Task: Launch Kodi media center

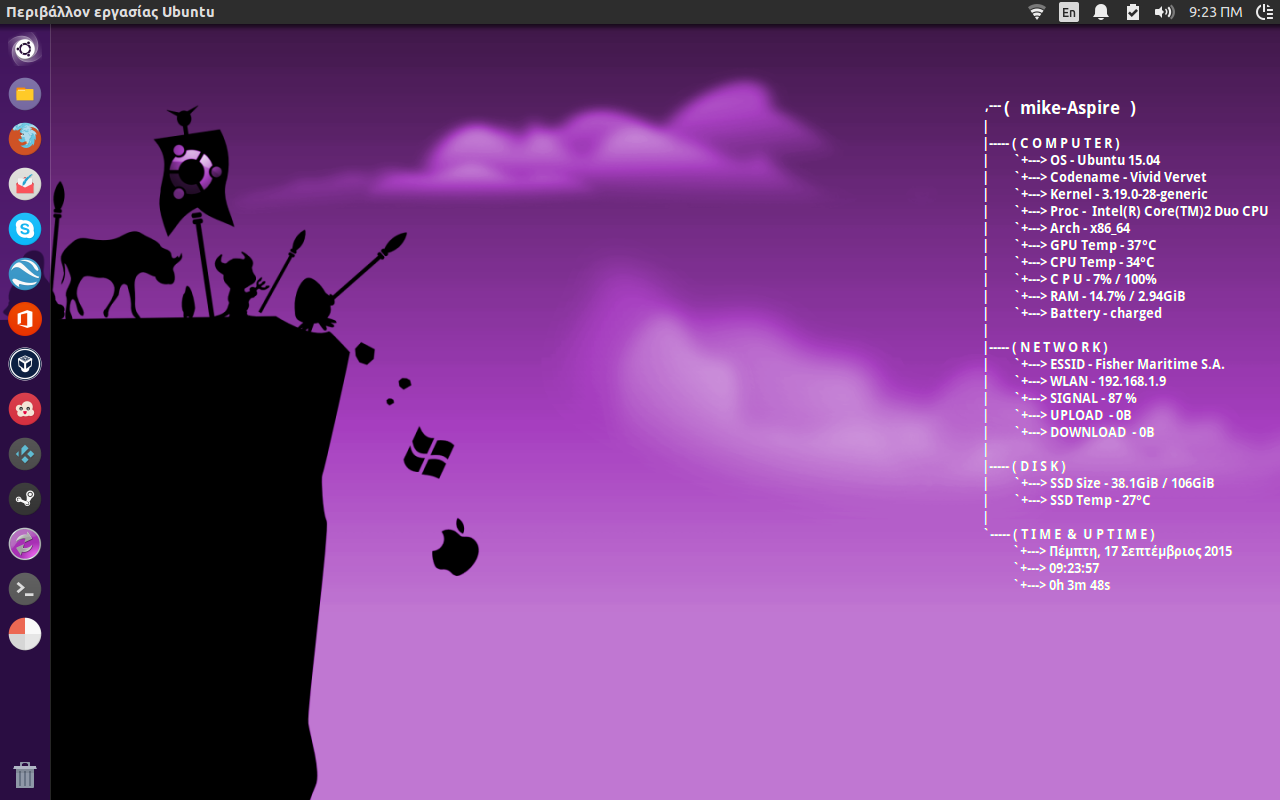Action: click(25, 454)
